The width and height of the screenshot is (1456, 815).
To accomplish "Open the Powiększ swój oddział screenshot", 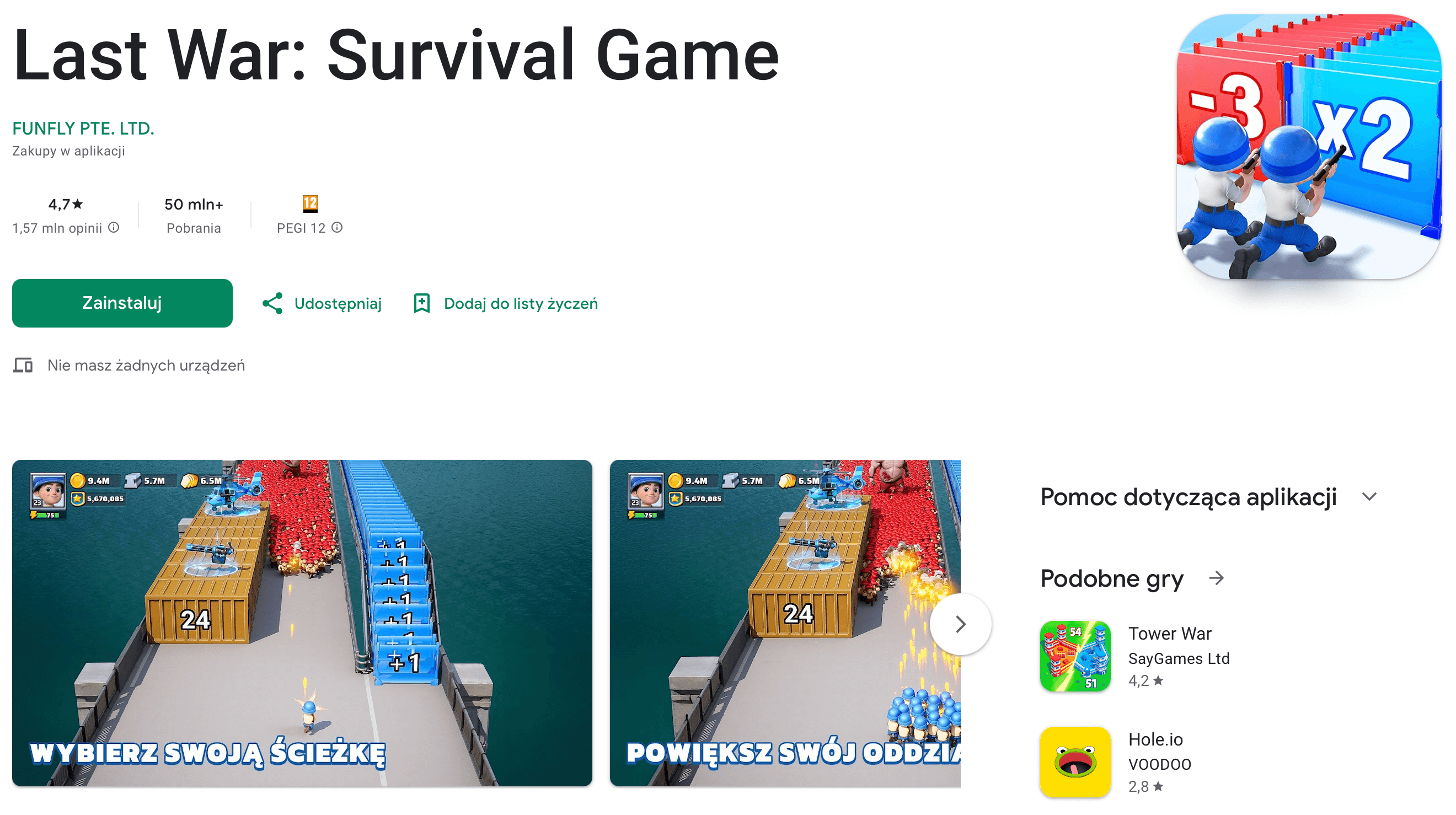I will coord(785,623).
